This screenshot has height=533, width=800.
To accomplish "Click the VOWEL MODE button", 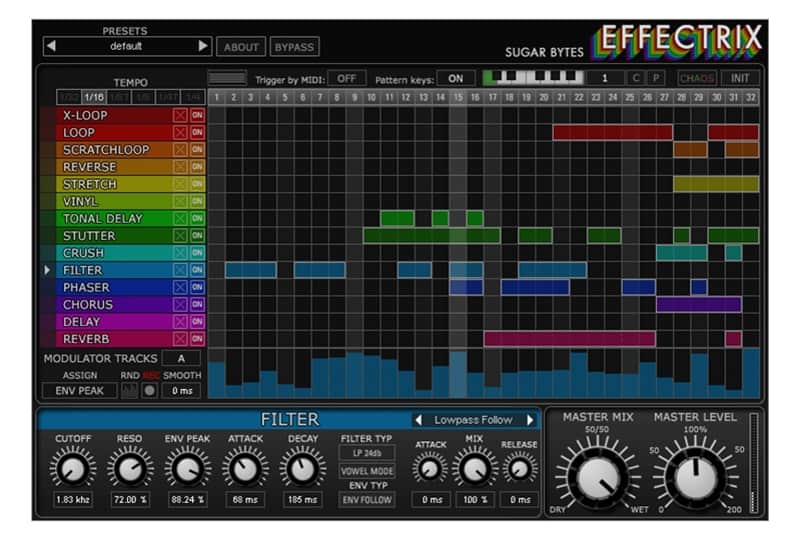I will tap(367, 471).
